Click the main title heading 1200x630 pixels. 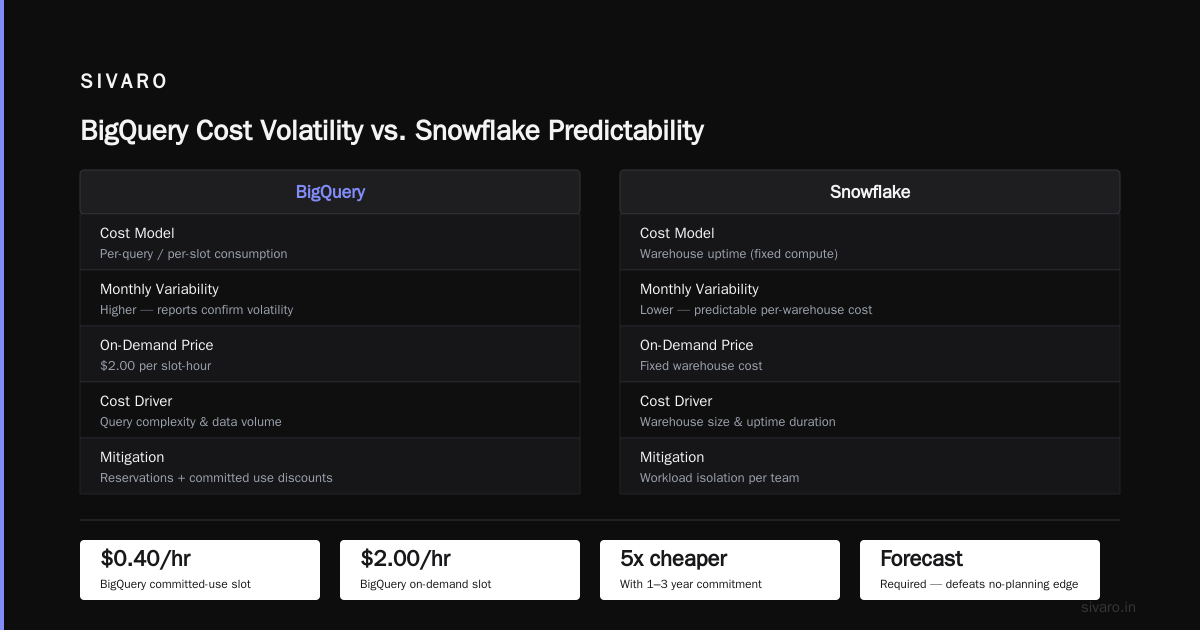click(x=392, y=131)
